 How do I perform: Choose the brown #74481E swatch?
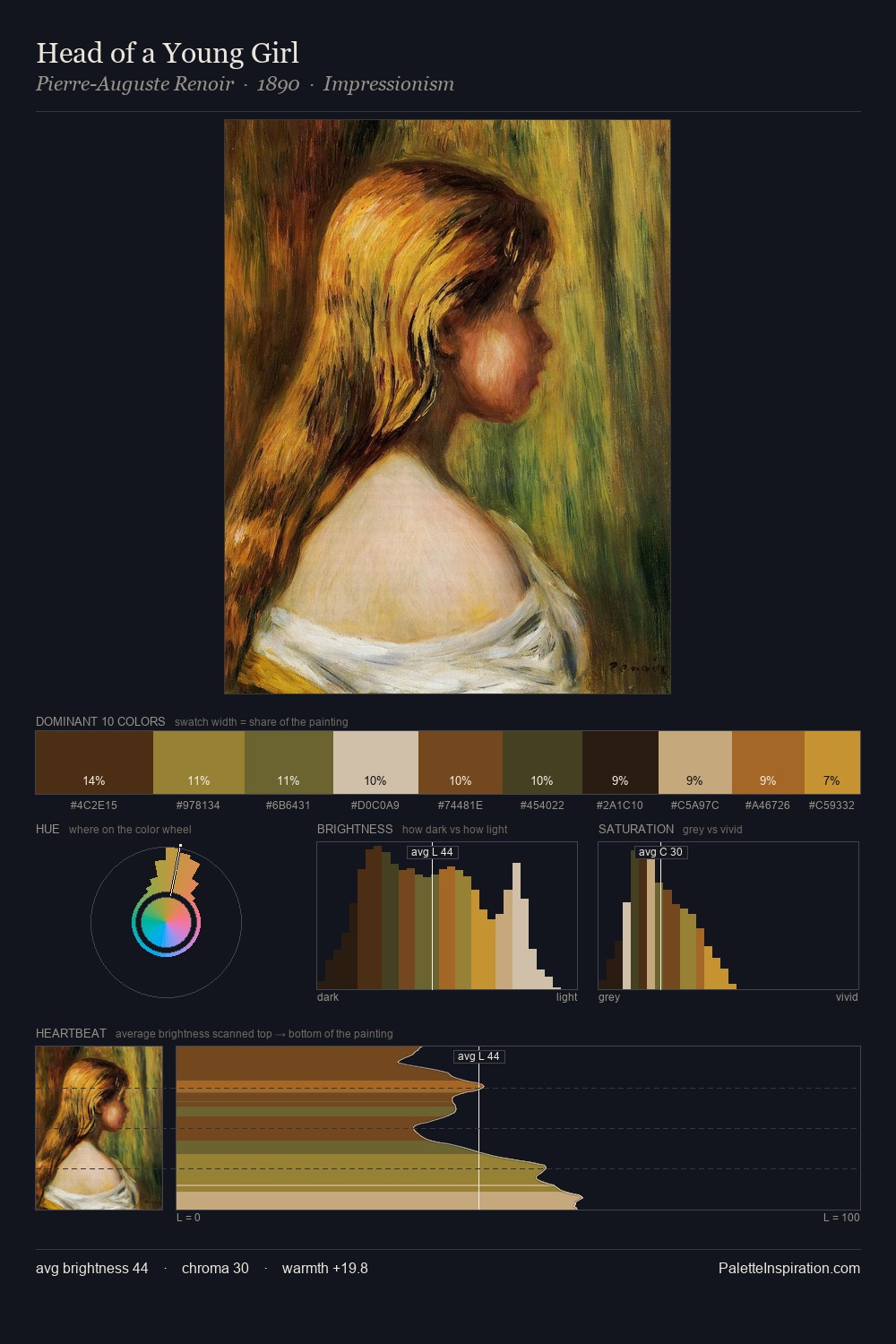(461, 762)
